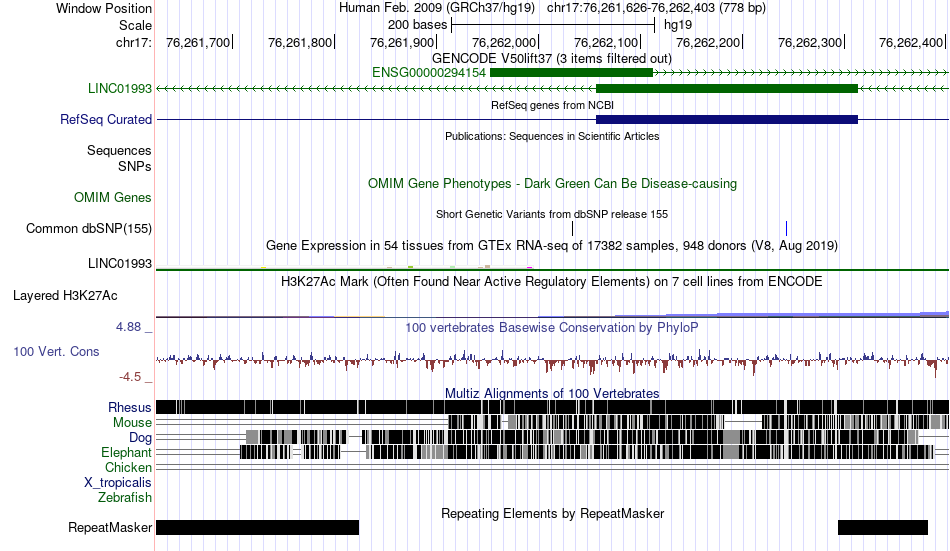This screenshot has width=950, height=551.
Task: Click the LINC01993 GTEx expression label
Action: [119, 264]
